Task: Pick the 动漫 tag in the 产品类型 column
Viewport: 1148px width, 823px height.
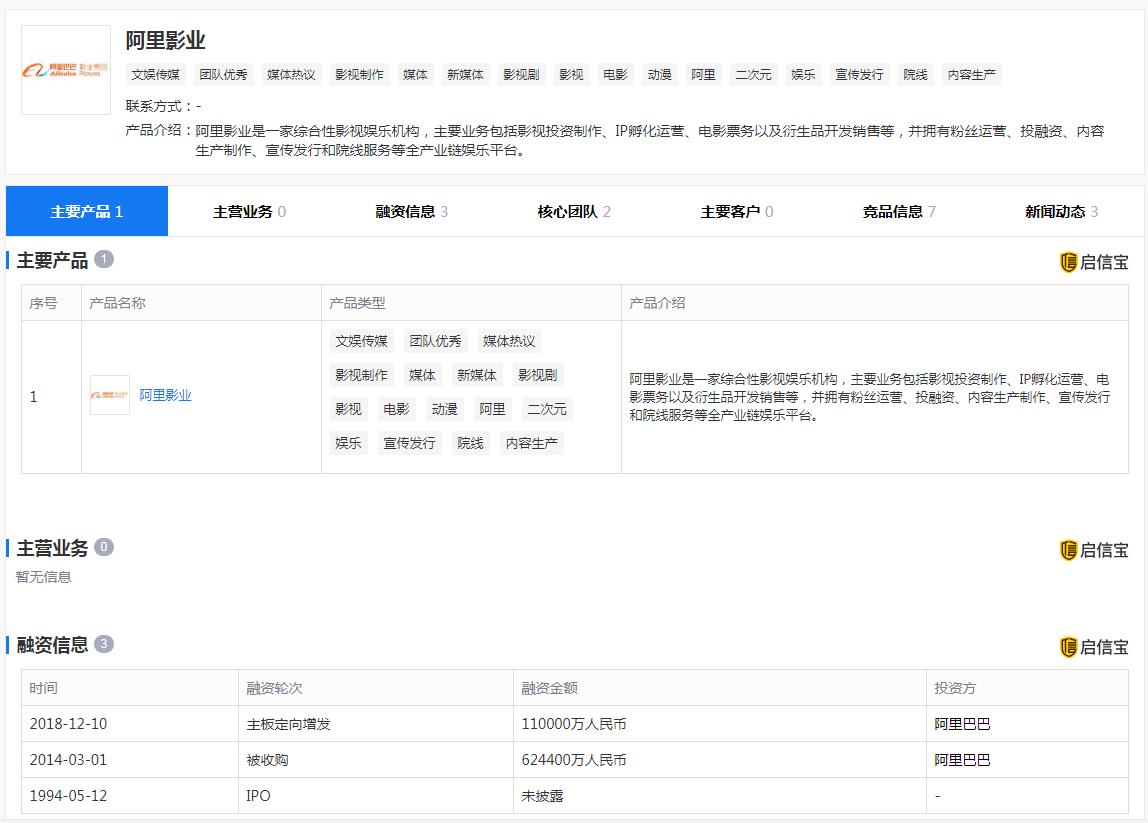Action: click(444, 409)
